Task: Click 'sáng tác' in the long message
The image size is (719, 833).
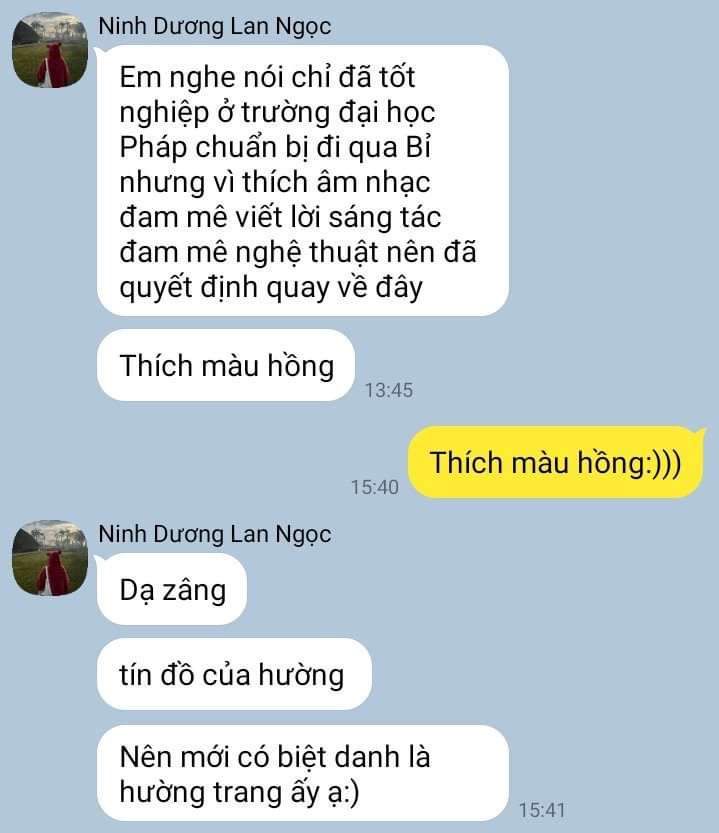Action: point(384,217)
